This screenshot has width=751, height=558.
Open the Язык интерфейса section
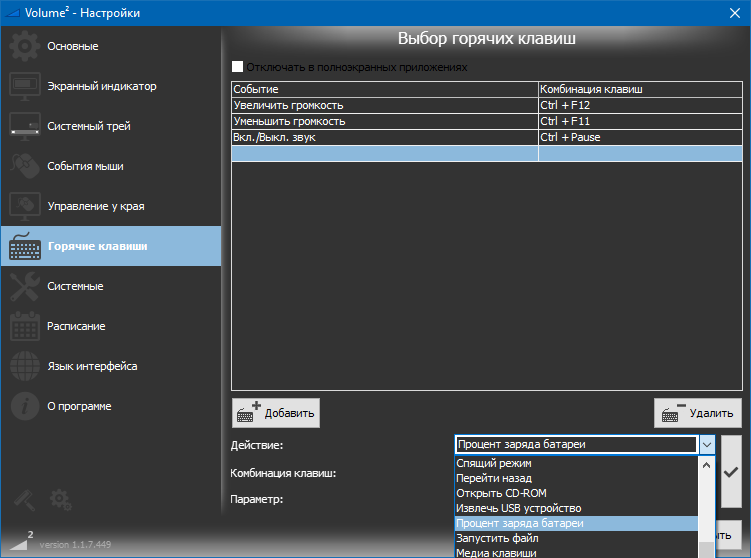click(x=111, y=366)
